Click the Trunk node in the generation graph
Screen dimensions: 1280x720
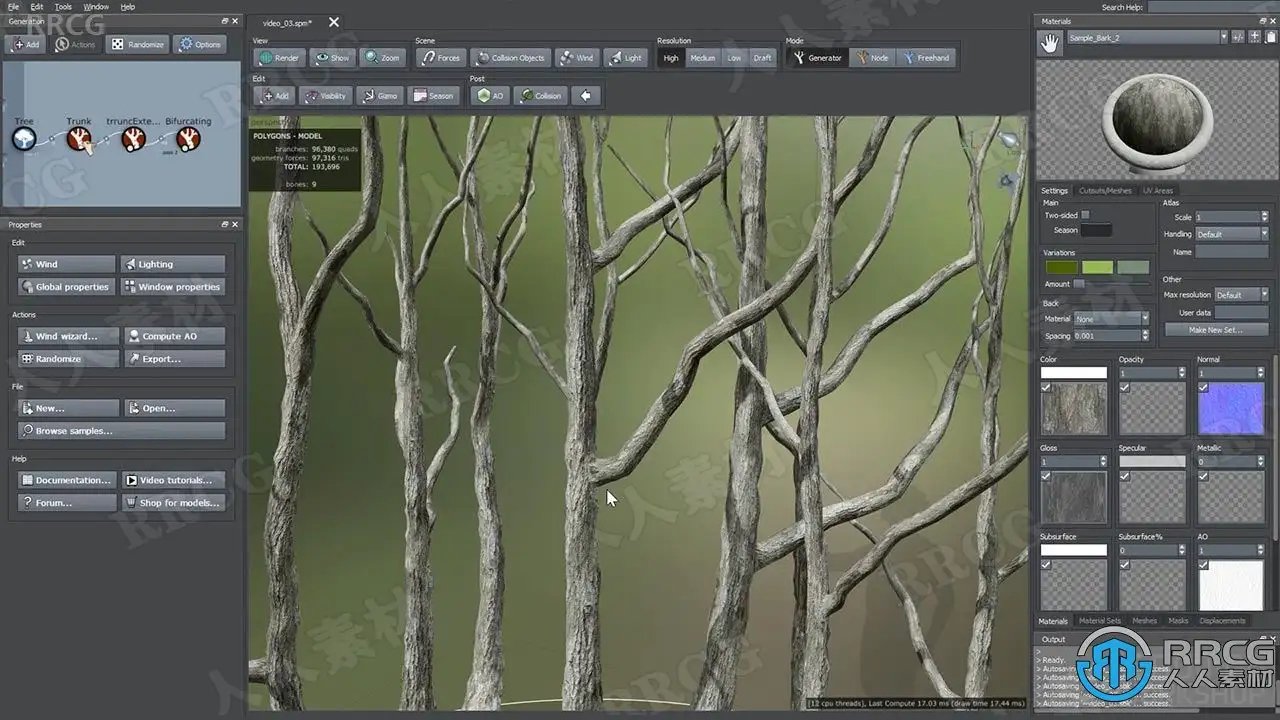(79, 139)
